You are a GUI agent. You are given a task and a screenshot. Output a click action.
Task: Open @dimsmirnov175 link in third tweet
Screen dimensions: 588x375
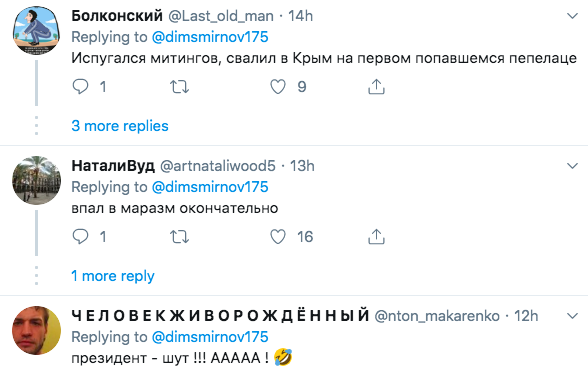pos(210,337)
